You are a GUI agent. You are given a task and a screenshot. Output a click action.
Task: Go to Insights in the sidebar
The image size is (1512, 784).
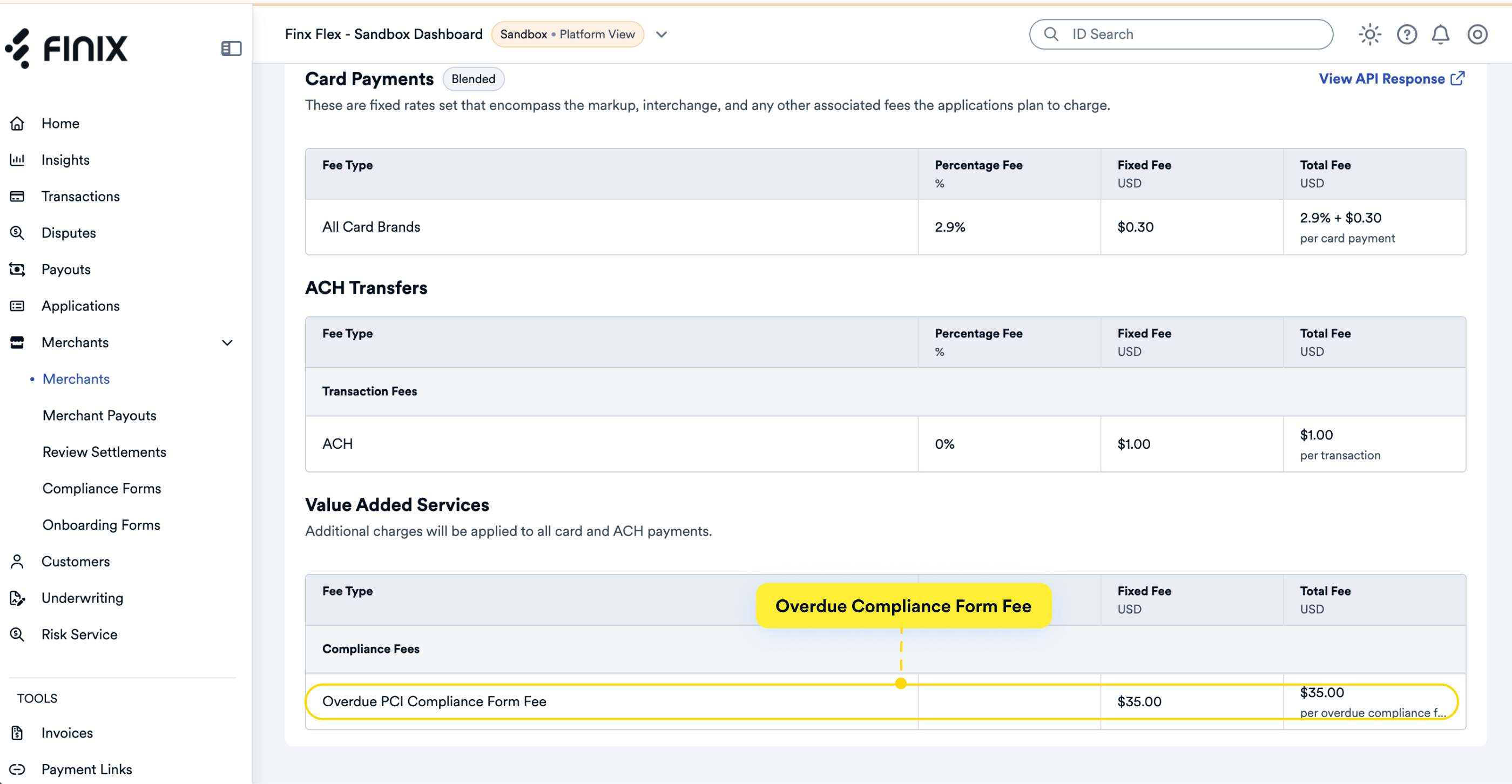pos(65,160)
